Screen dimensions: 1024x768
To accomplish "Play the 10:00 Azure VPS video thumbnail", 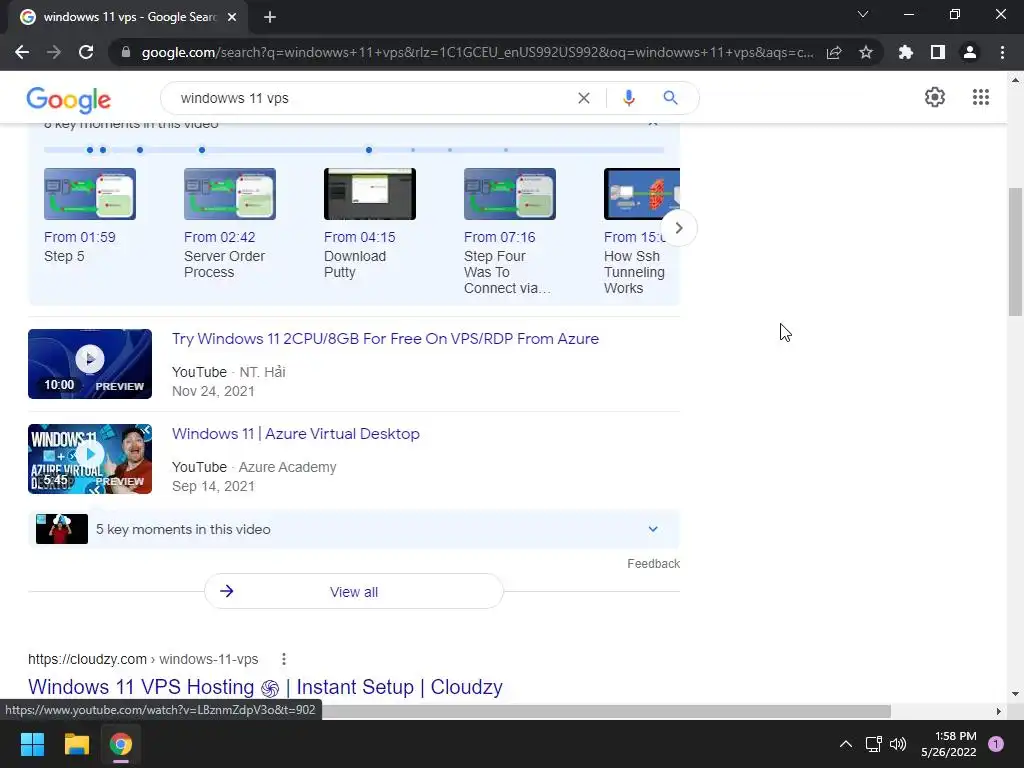I will [x=90, y=364].
